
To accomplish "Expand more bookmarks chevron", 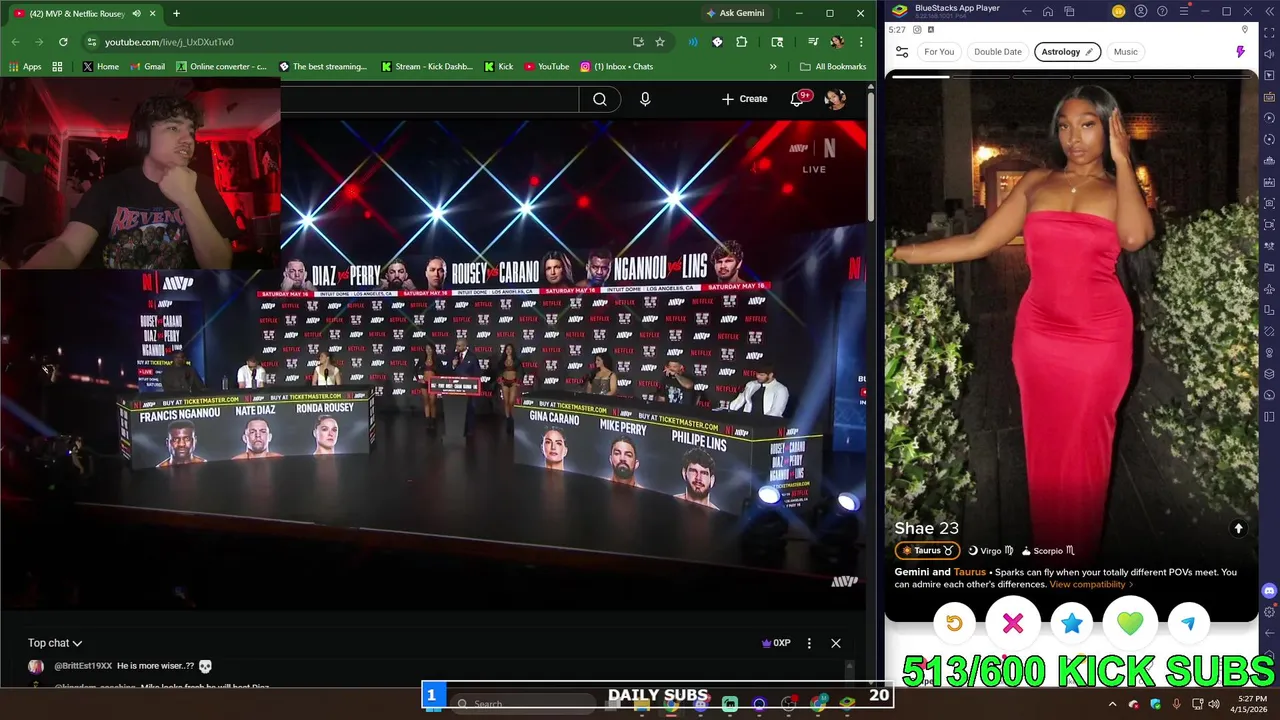I will [773, 67].
